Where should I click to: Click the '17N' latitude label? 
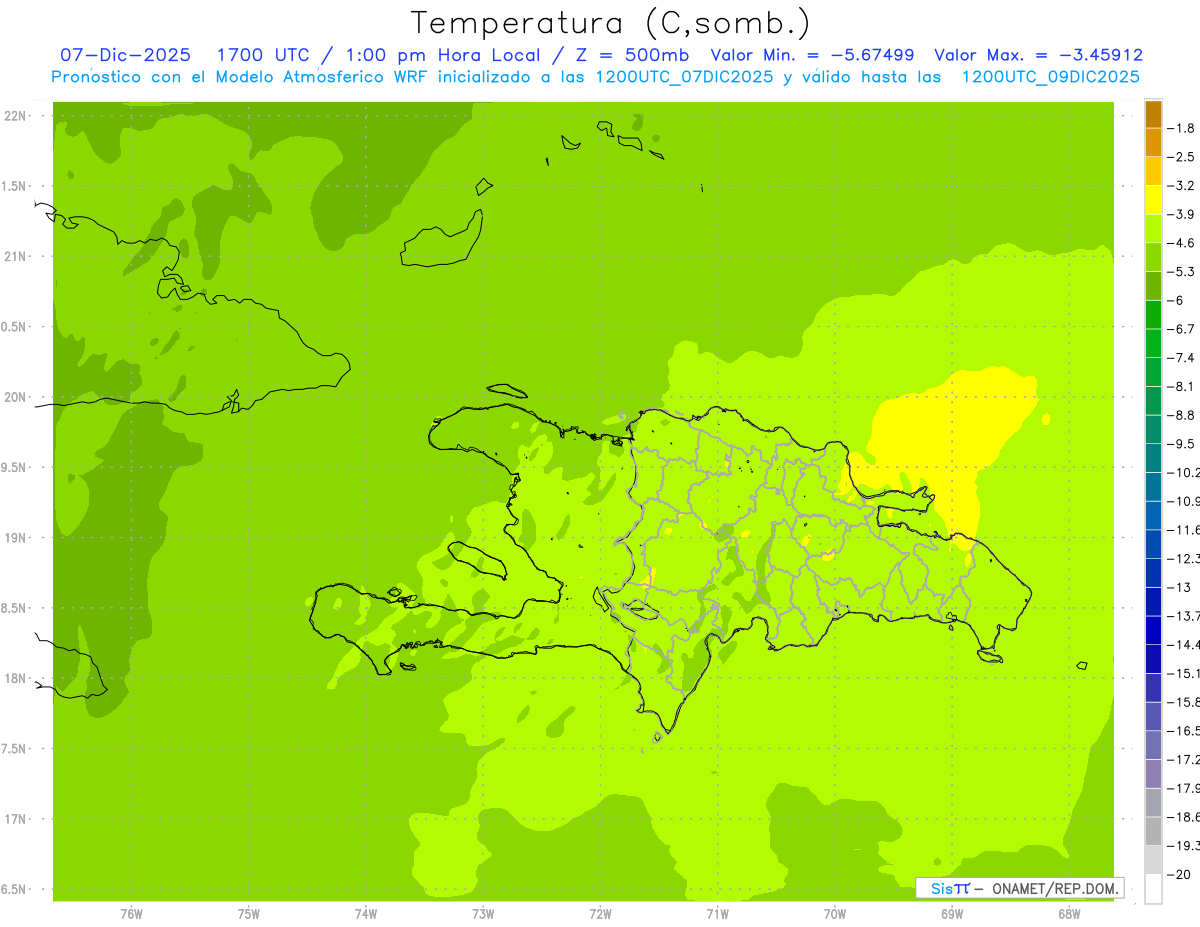16,819
